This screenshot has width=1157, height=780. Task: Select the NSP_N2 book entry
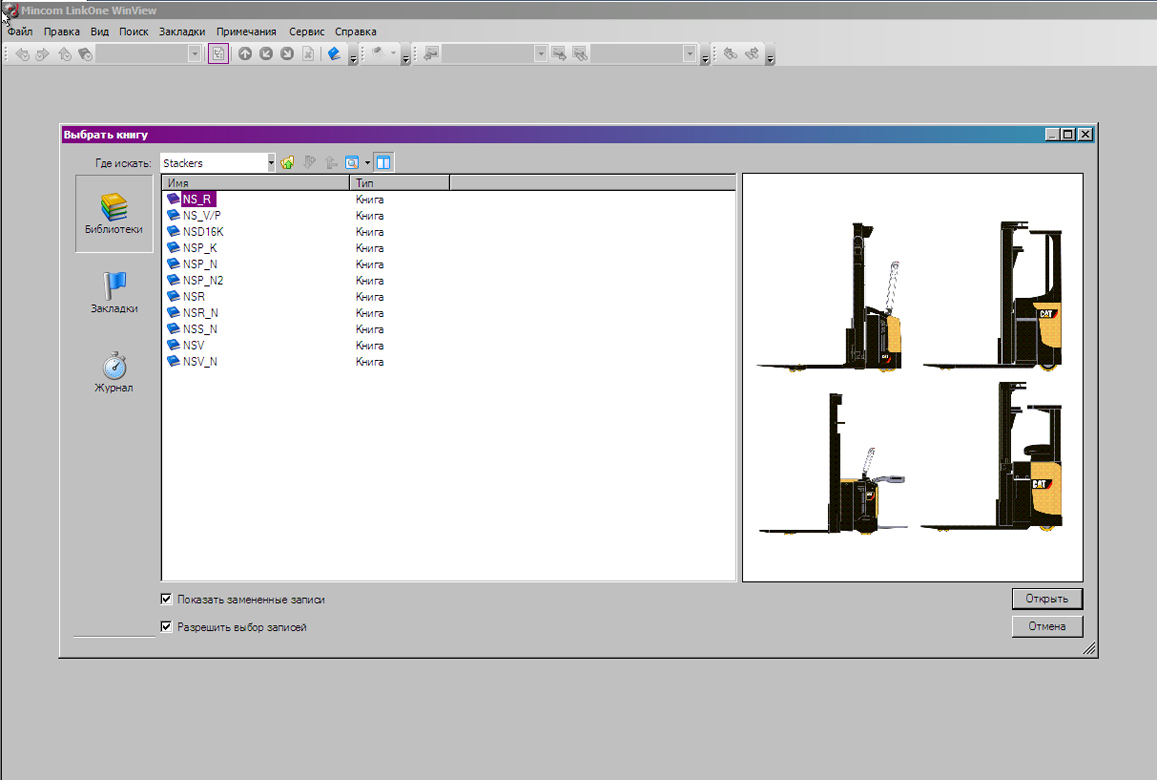point(203,281)
